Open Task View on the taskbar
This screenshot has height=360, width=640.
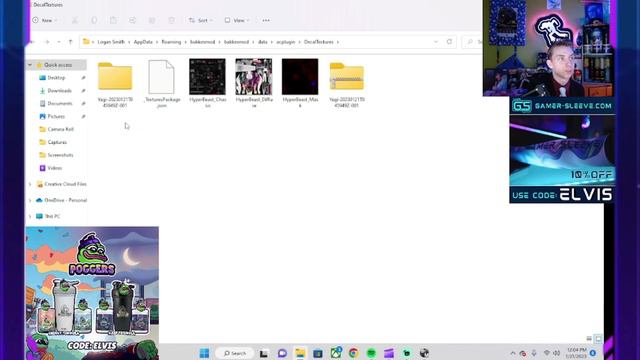264,353
